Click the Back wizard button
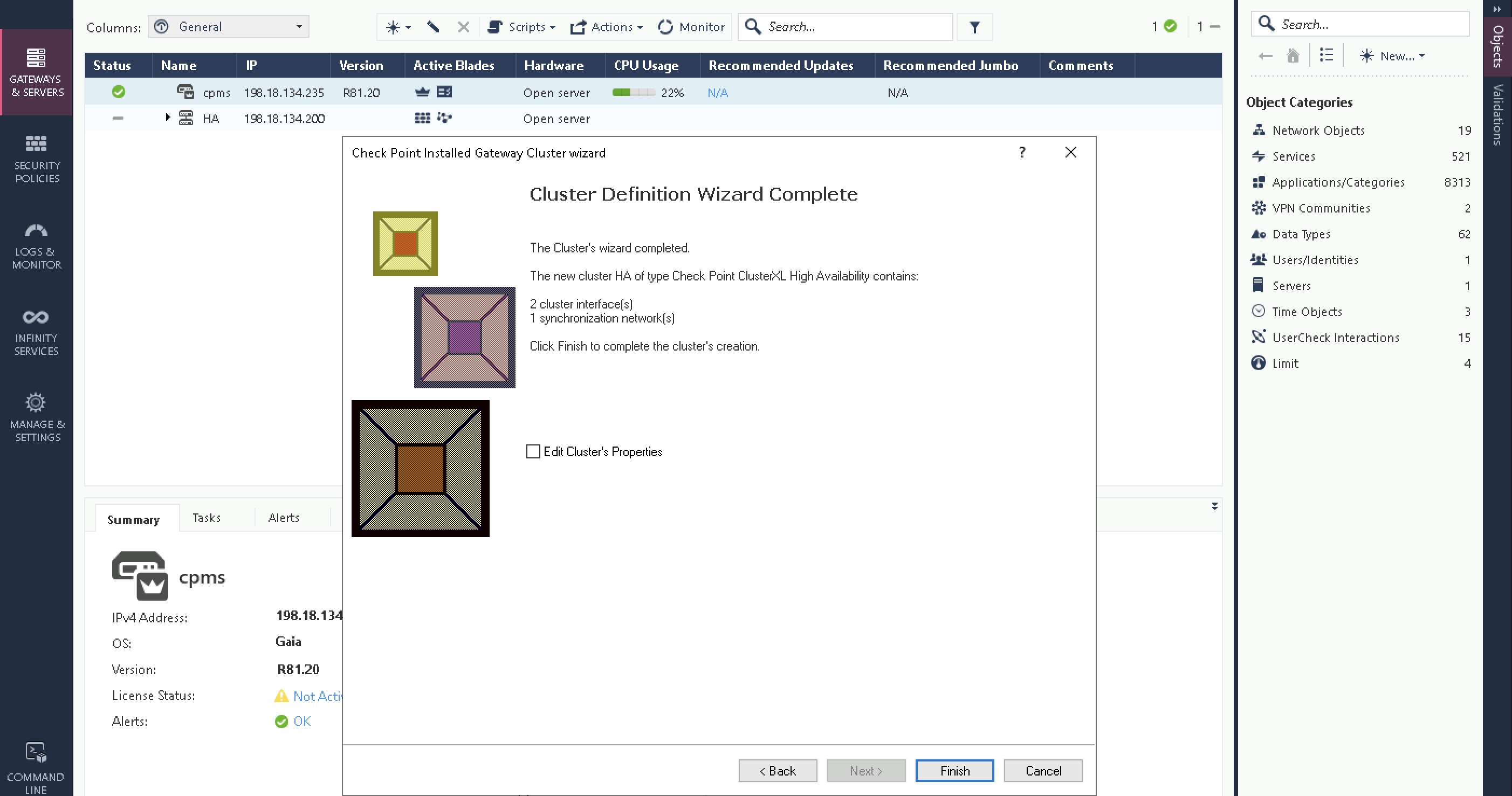The width and height of the screenshot is (1512, 796). [777, 771]
